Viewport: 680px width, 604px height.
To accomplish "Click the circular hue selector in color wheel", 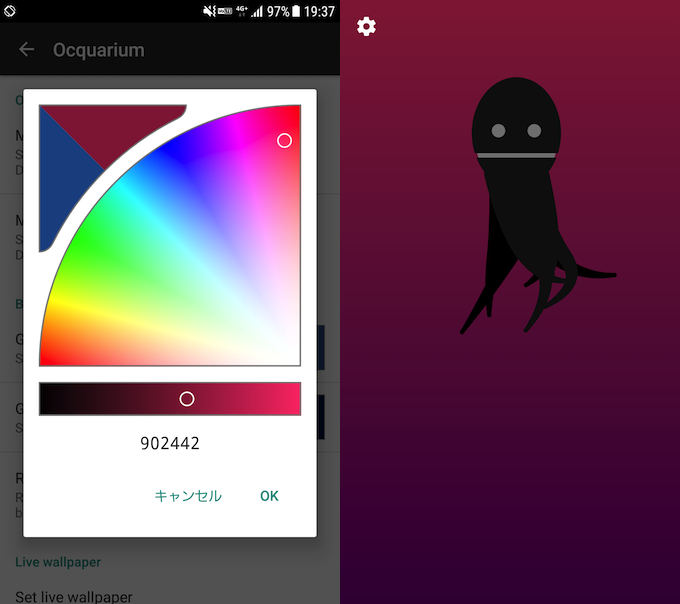I will tap(284, 140).
